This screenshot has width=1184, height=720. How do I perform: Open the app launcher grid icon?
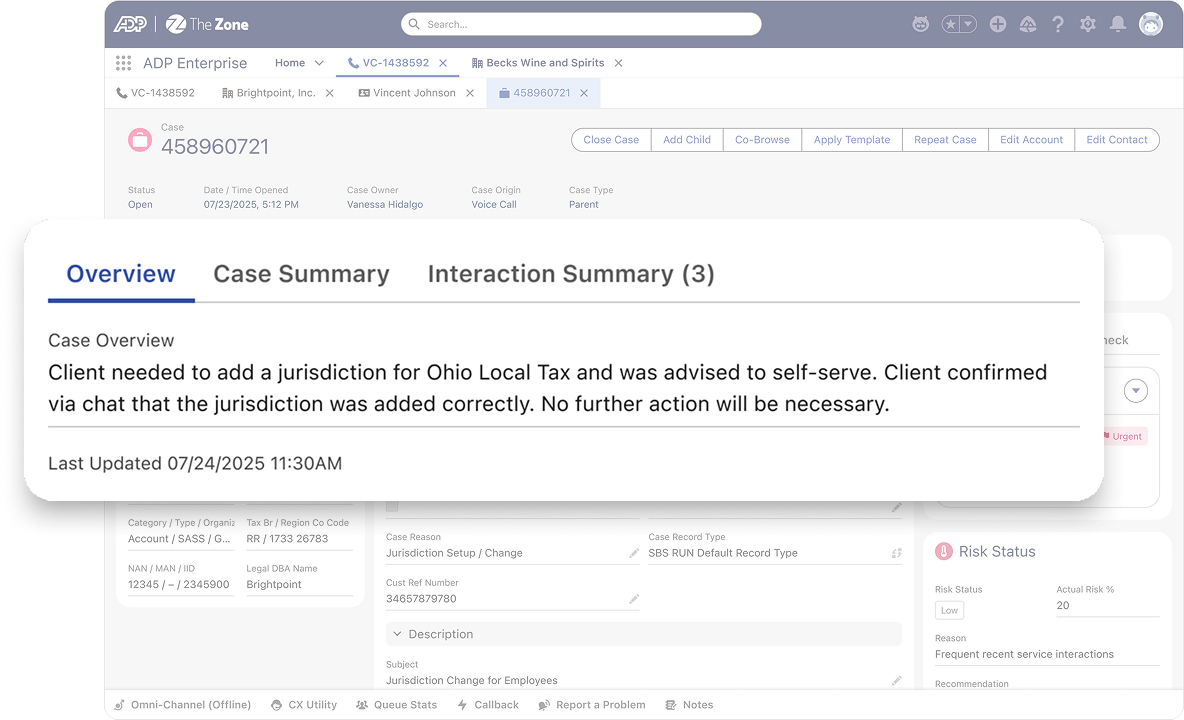tap(123, 63)
